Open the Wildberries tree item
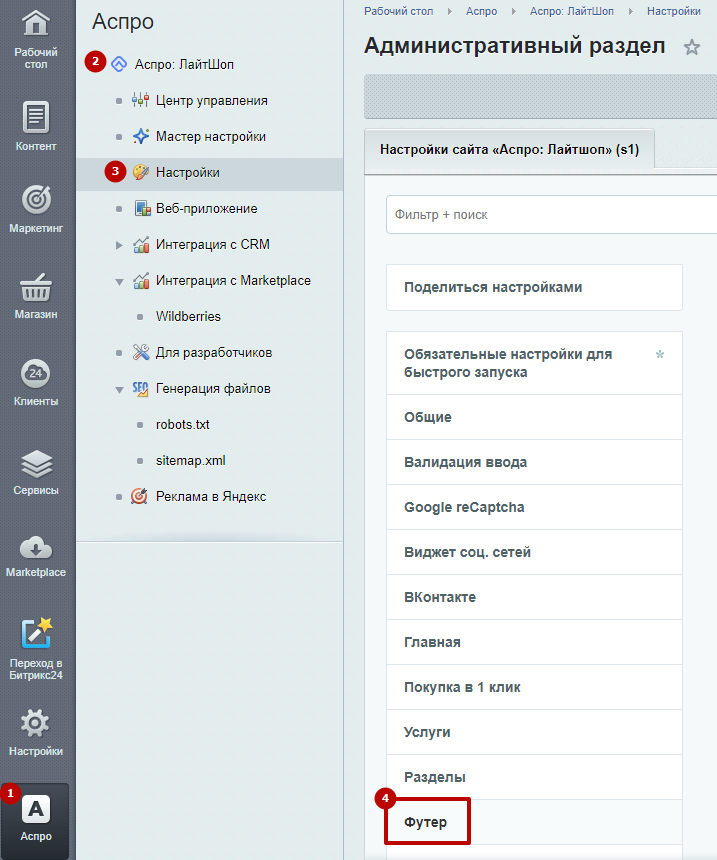 point(188,316)
